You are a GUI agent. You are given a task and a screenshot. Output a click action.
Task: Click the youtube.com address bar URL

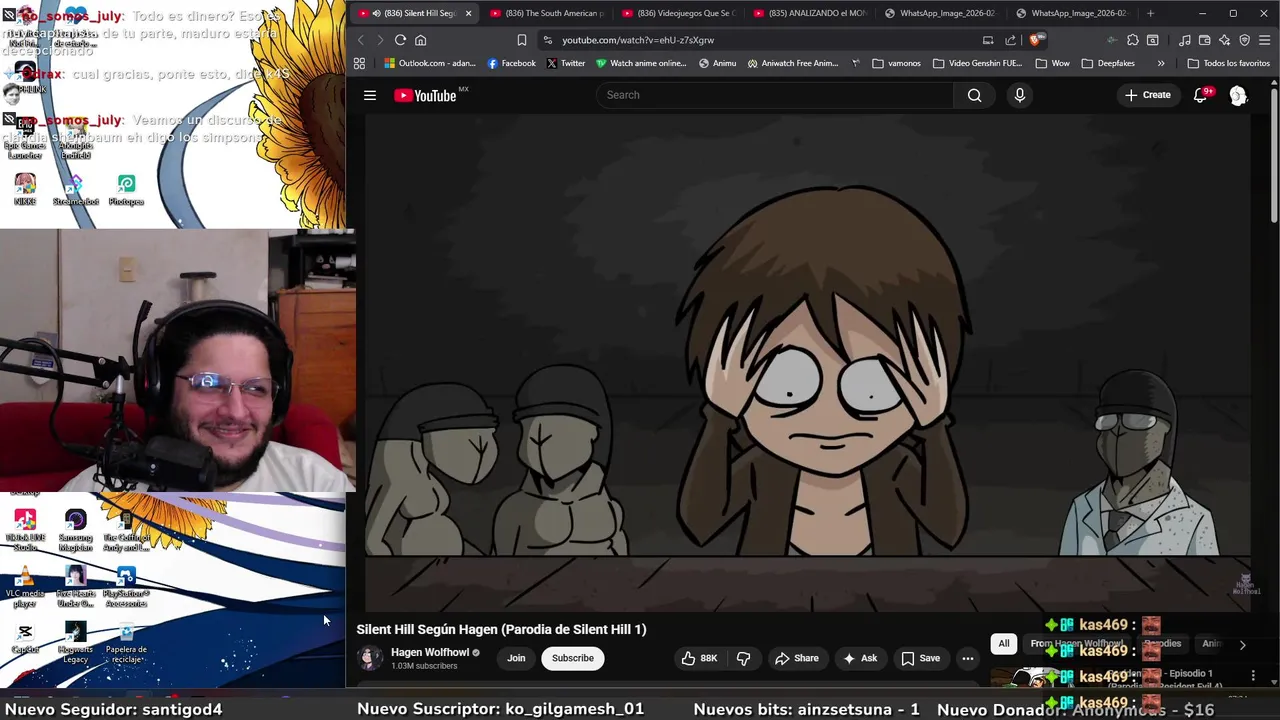point(638,40)
